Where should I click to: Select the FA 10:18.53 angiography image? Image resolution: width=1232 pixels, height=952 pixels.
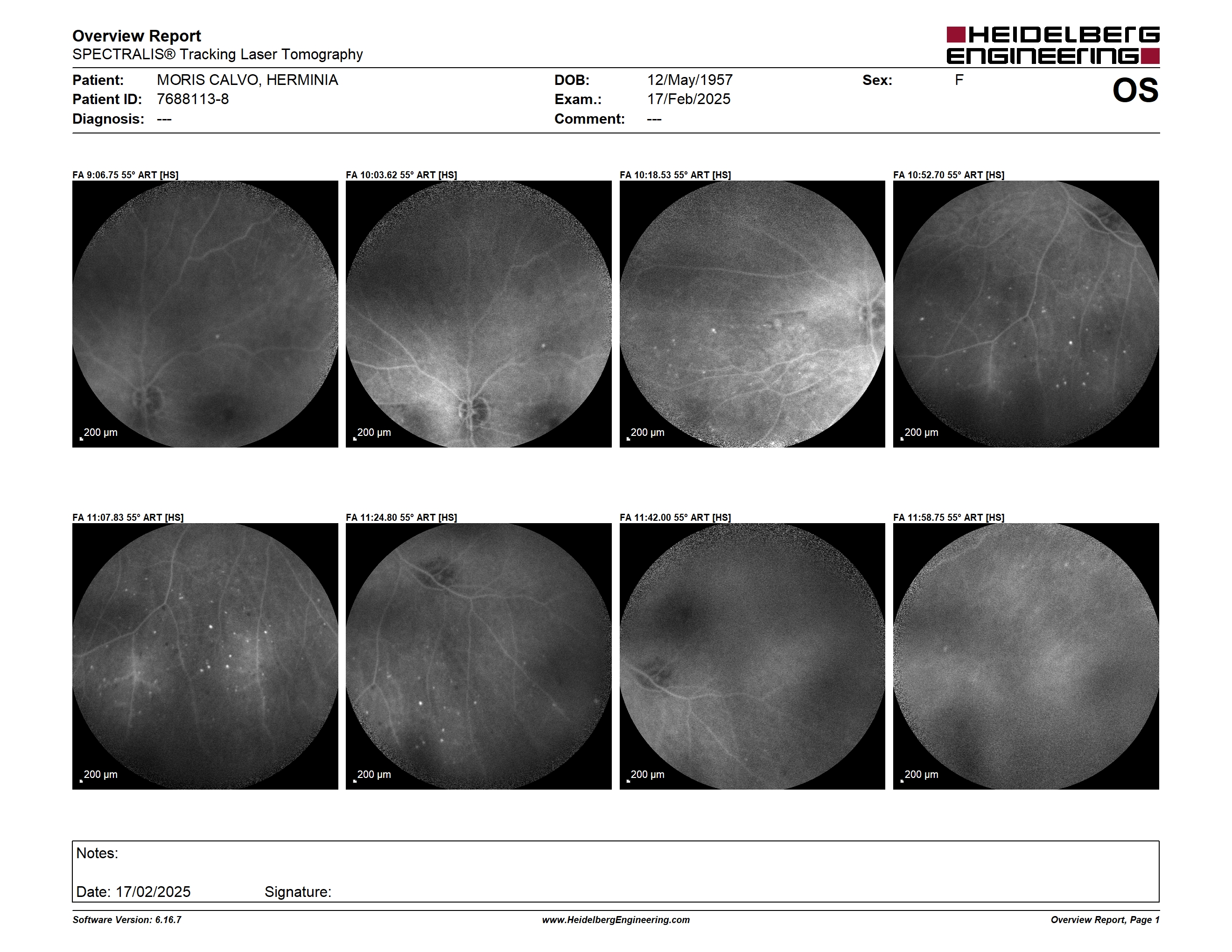753,314
